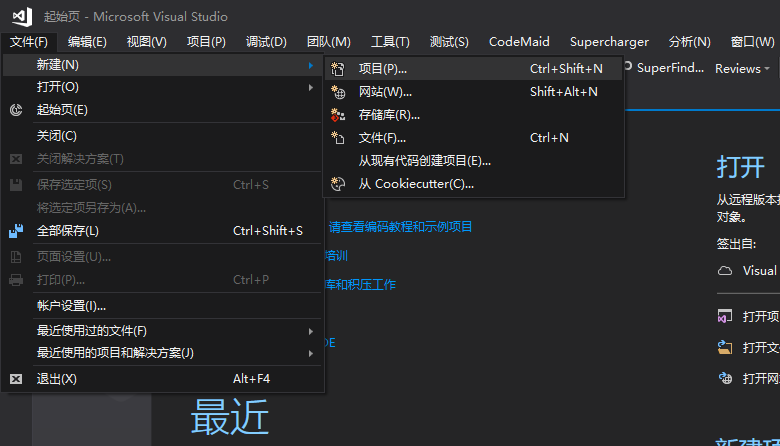Expand 最近使用的项目和解决方案(J) submenu arrow
The height and width of the screenshot is (446, 780).
coord(310,354)
